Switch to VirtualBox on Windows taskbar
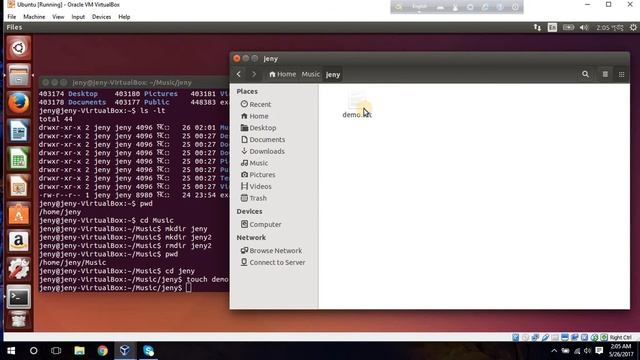Viewport: 640px width, 360px height. [125, 351]
